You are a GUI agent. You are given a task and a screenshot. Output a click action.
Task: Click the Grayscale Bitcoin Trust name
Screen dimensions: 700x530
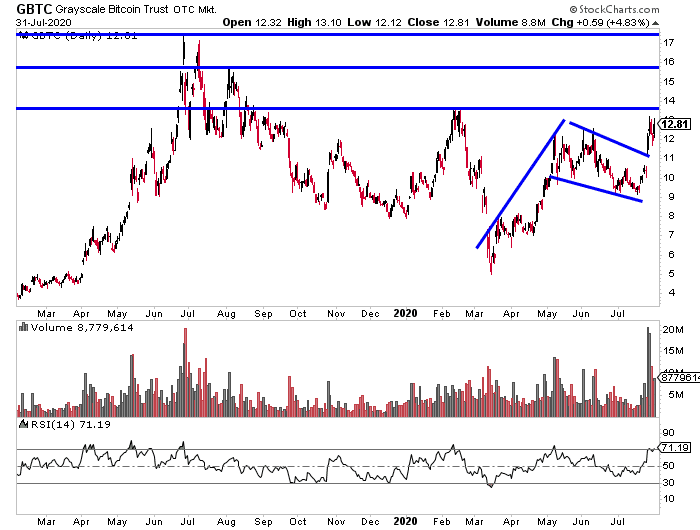tap(112, 9)
